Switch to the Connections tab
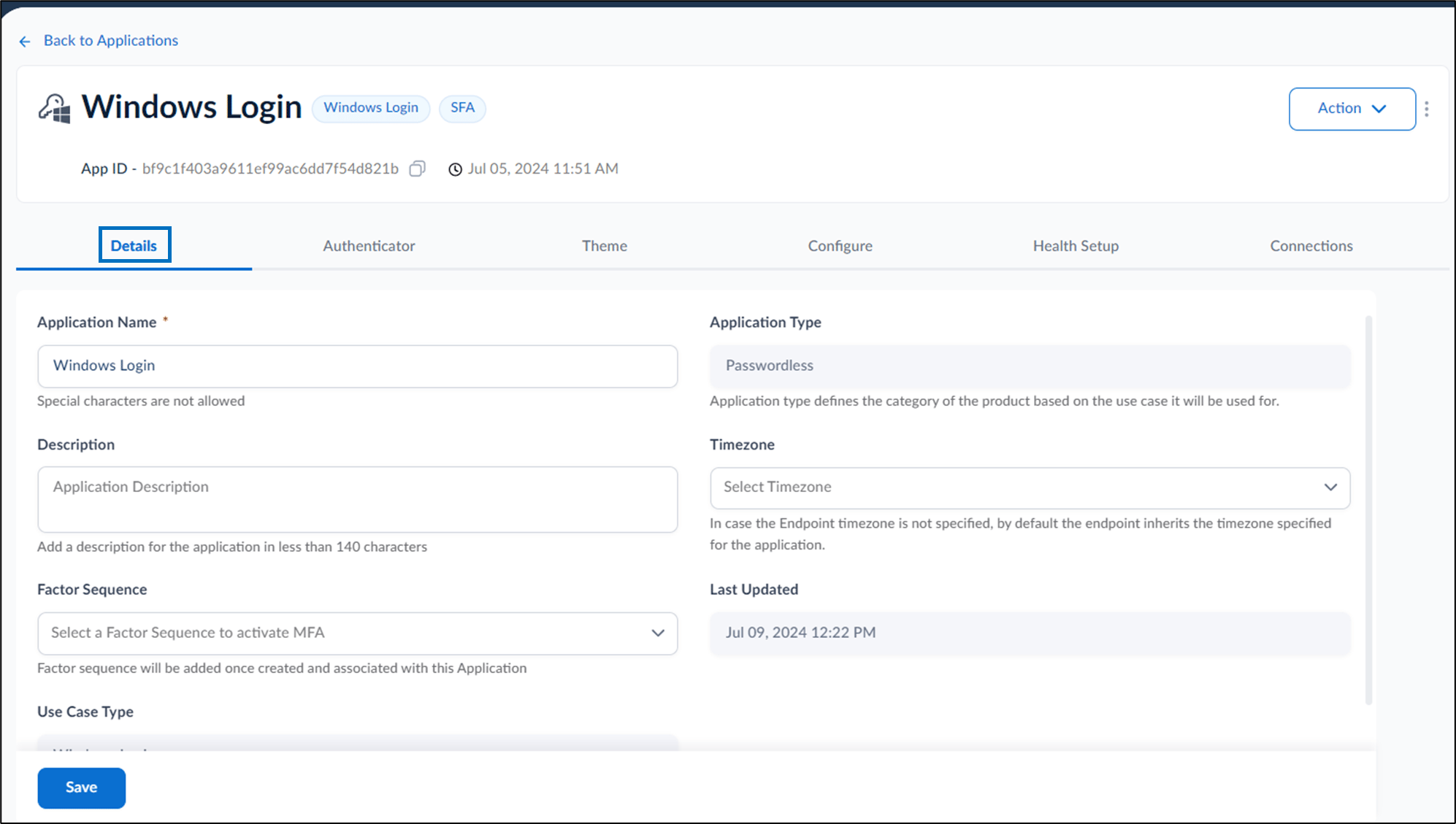 point(1311,246)
